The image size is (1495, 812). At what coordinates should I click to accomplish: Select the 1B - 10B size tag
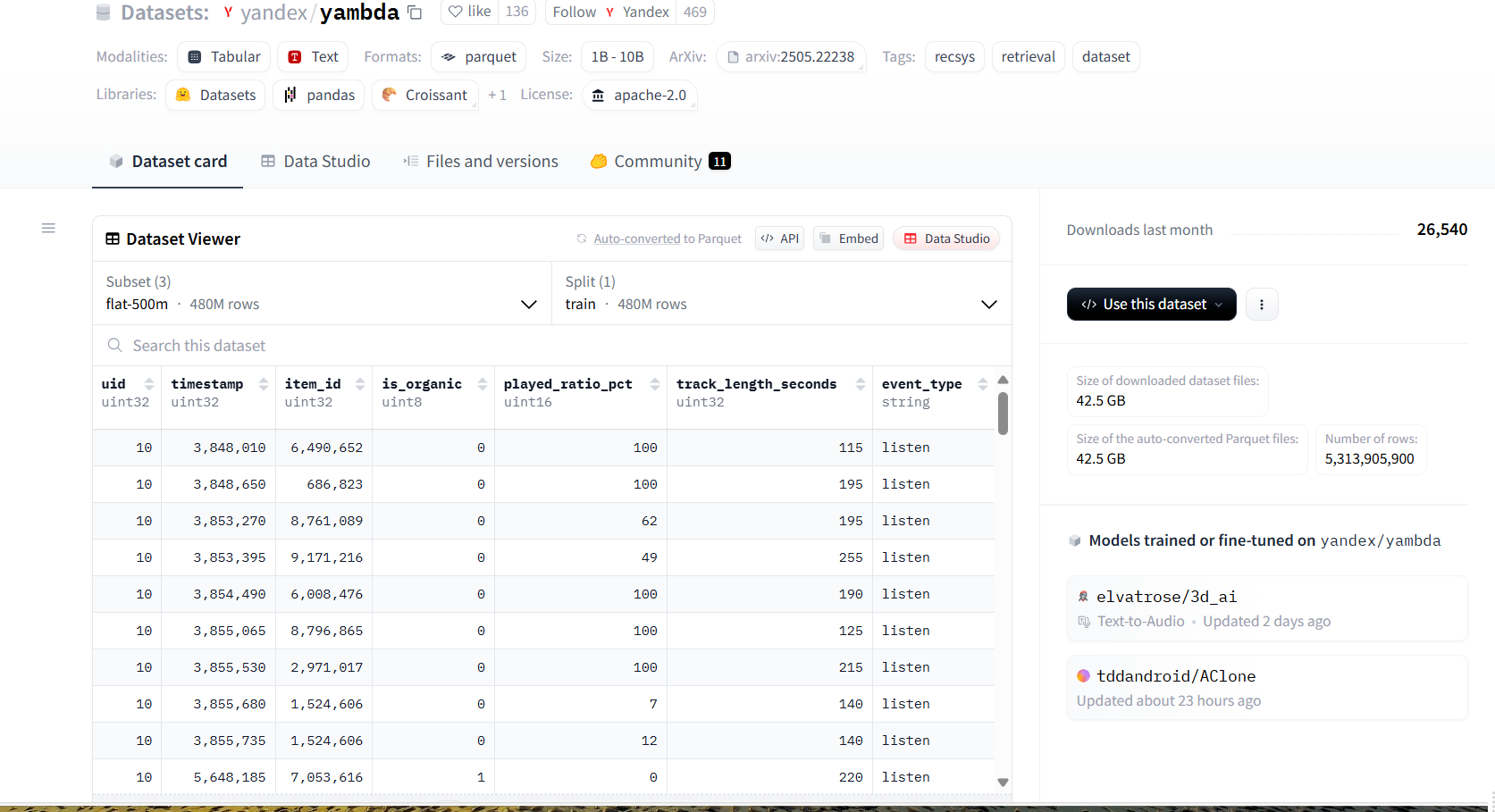click(617, 56)
